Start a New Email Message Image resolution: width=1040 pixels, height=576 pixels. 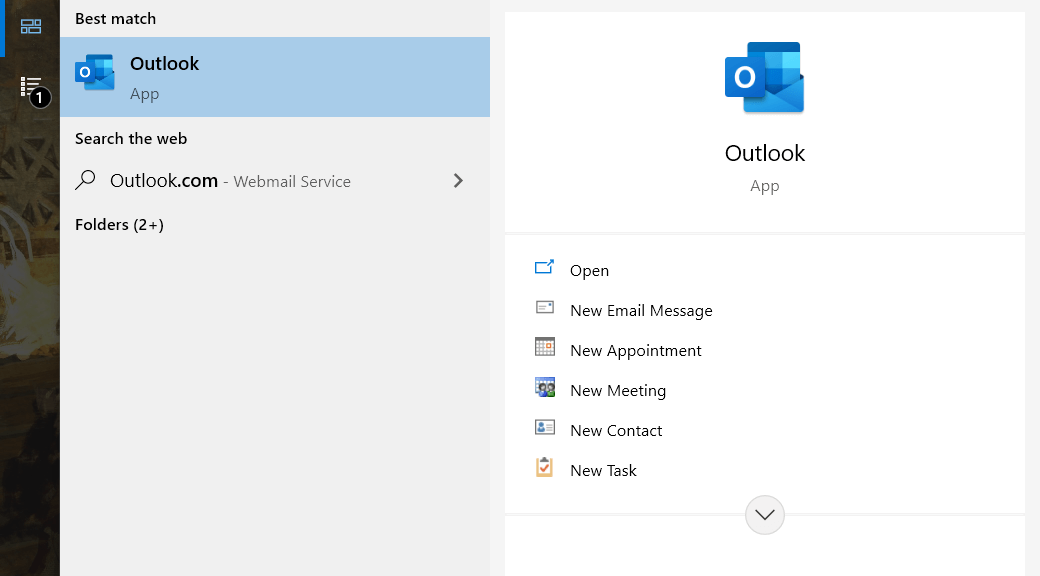[x=641, y=310]
